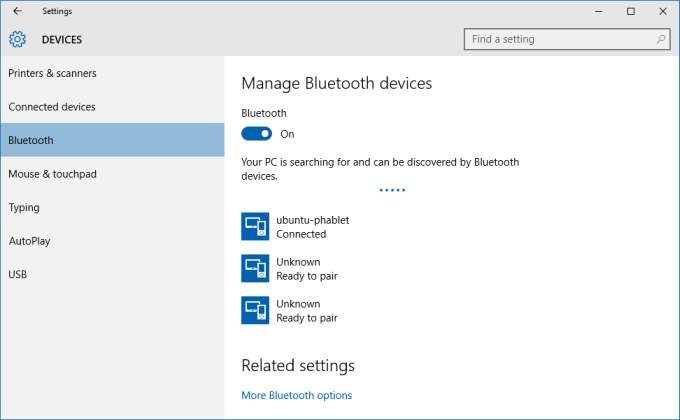
Task: Open Typing settings
Action: pos(112,207)
